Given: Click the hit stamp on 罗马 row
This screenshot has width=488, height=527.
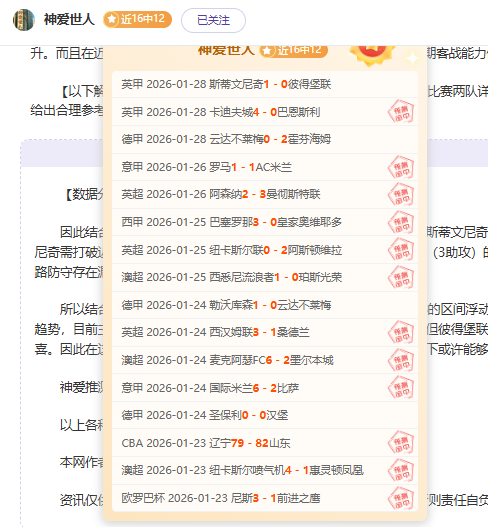Looking at the screenshot, I should 401,167.
